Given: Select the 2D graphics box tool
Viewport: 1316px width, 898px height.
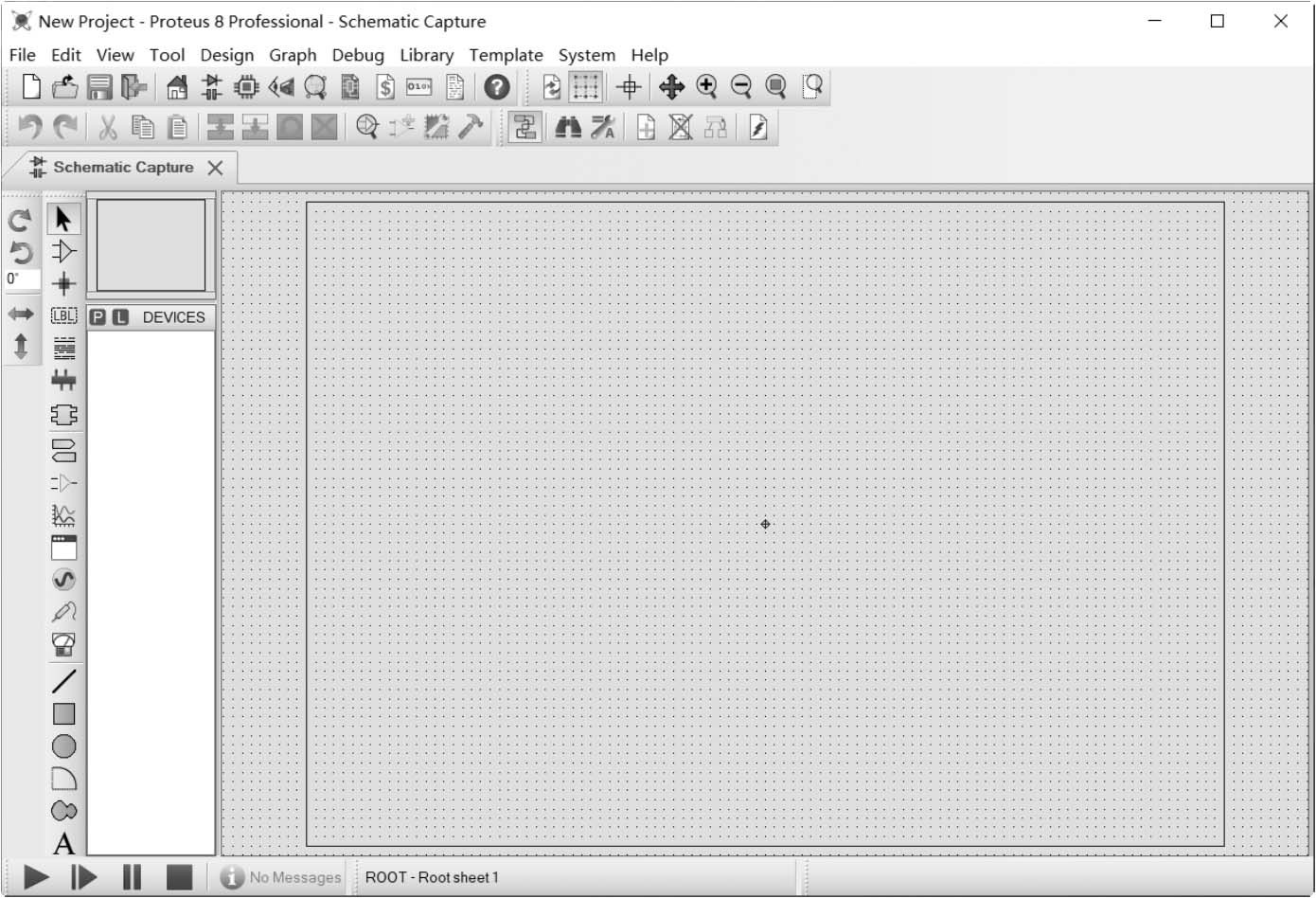Looking at the screenshot, I should [63, 714].
